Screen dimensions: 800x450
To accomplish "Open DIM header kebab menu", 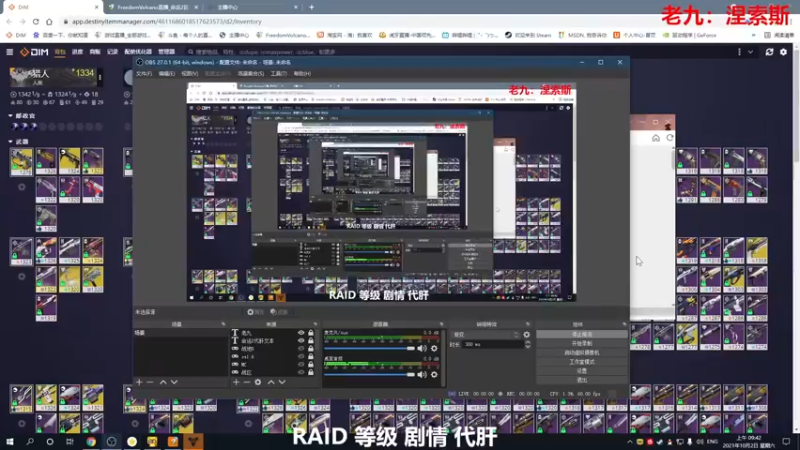I will [739, 52].
